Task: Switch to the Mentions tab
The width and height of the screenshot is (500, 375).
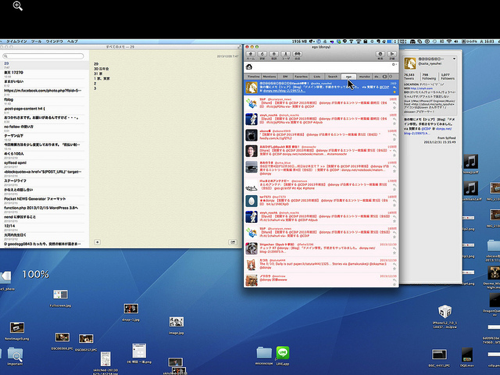Action: (x=269, y=77)
